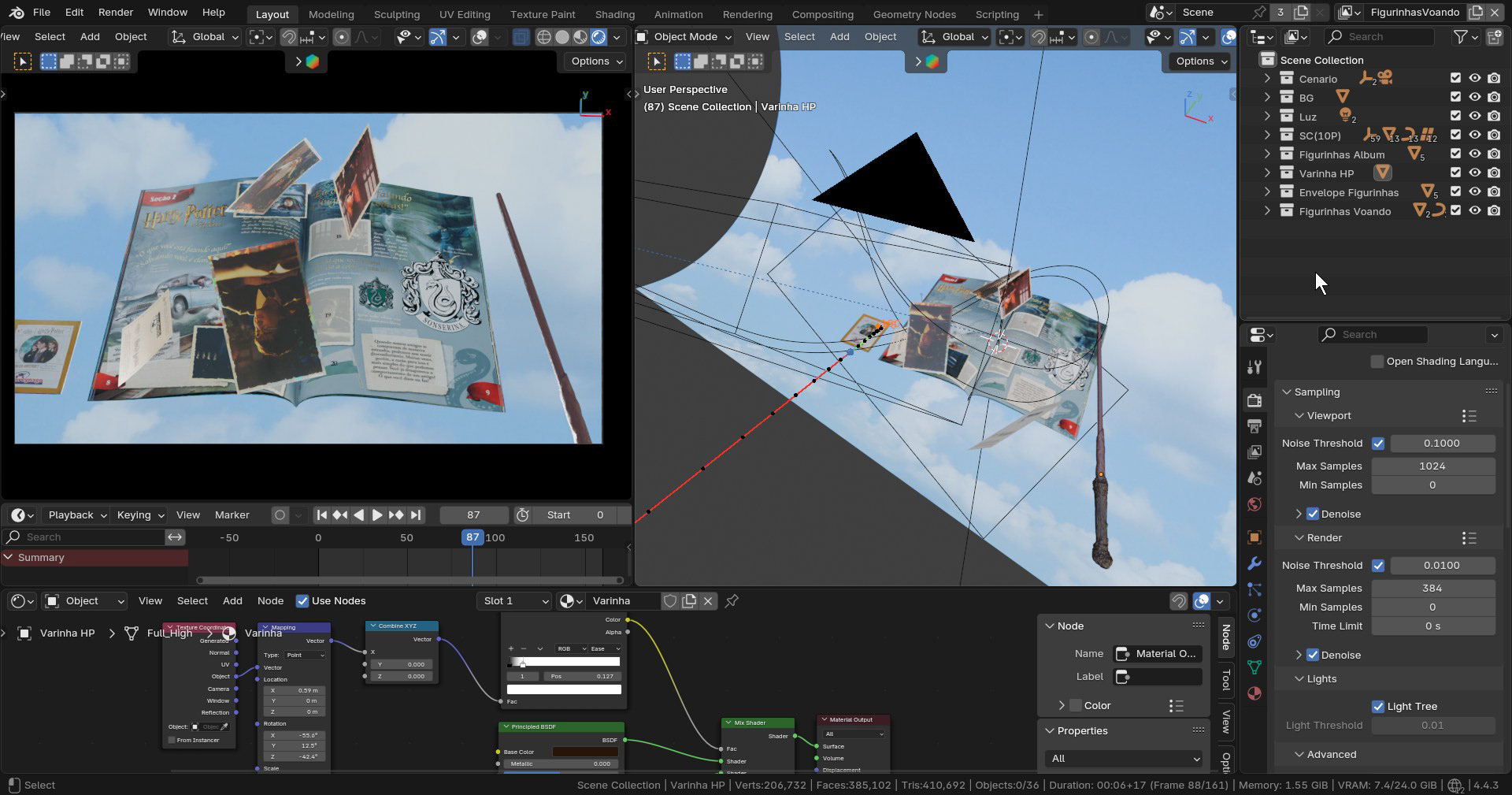Click the Options button in right viewport
1512x795 pixels.
click(1201, 61)
